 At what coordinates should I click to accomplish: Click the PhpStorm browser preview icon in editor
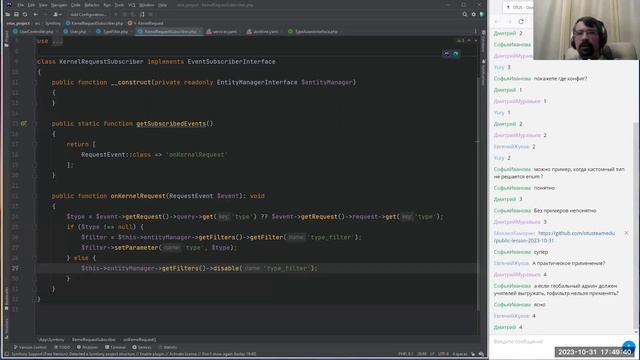[x=447, y=54]
